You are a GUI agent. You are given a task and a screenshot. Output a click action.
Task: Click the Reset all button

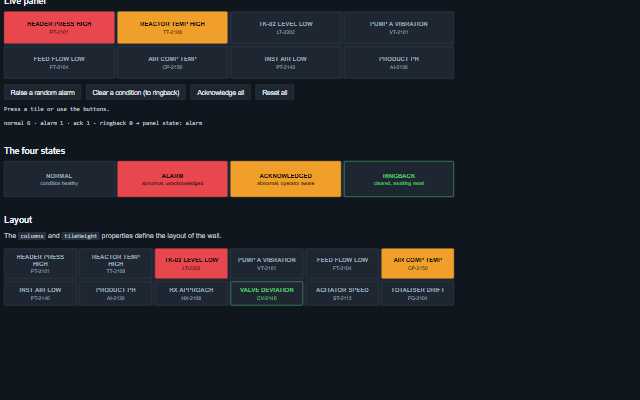275,92
